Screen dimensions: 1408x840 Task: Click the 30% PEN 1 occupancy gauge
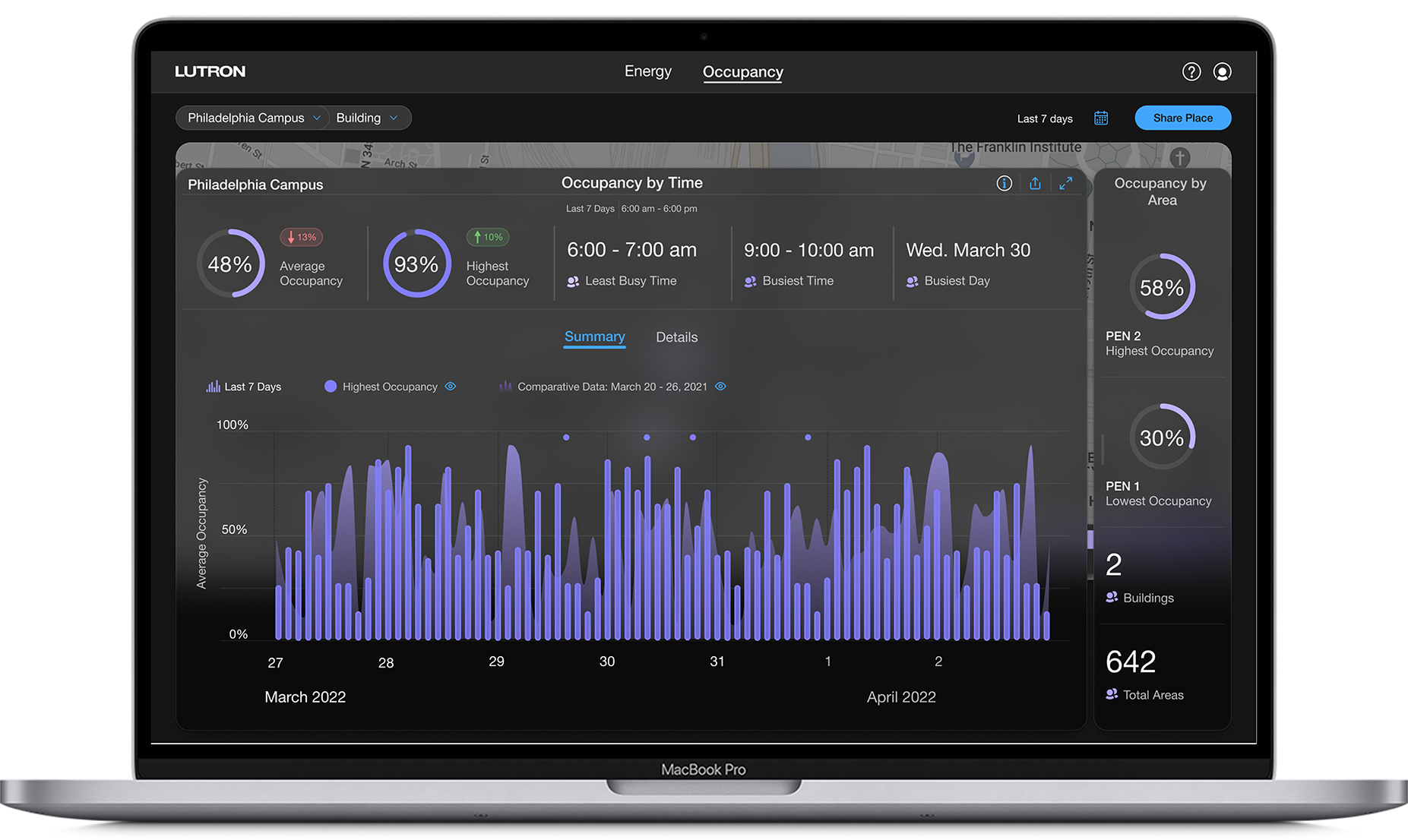click(1162, 437)
